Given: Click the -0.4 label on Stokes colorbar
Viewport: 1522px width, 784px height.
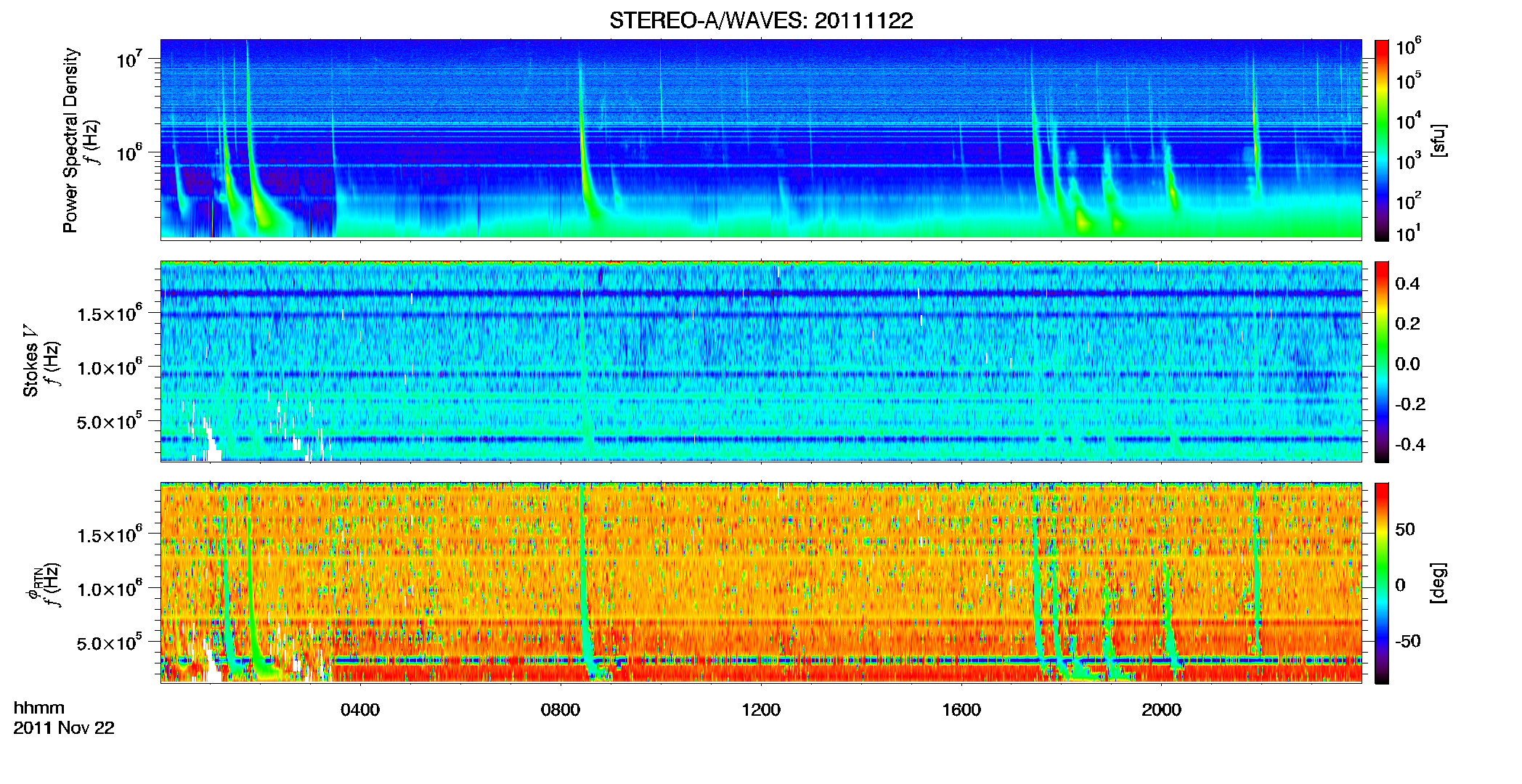Looking at the screenshot, I should point(1410,444).
